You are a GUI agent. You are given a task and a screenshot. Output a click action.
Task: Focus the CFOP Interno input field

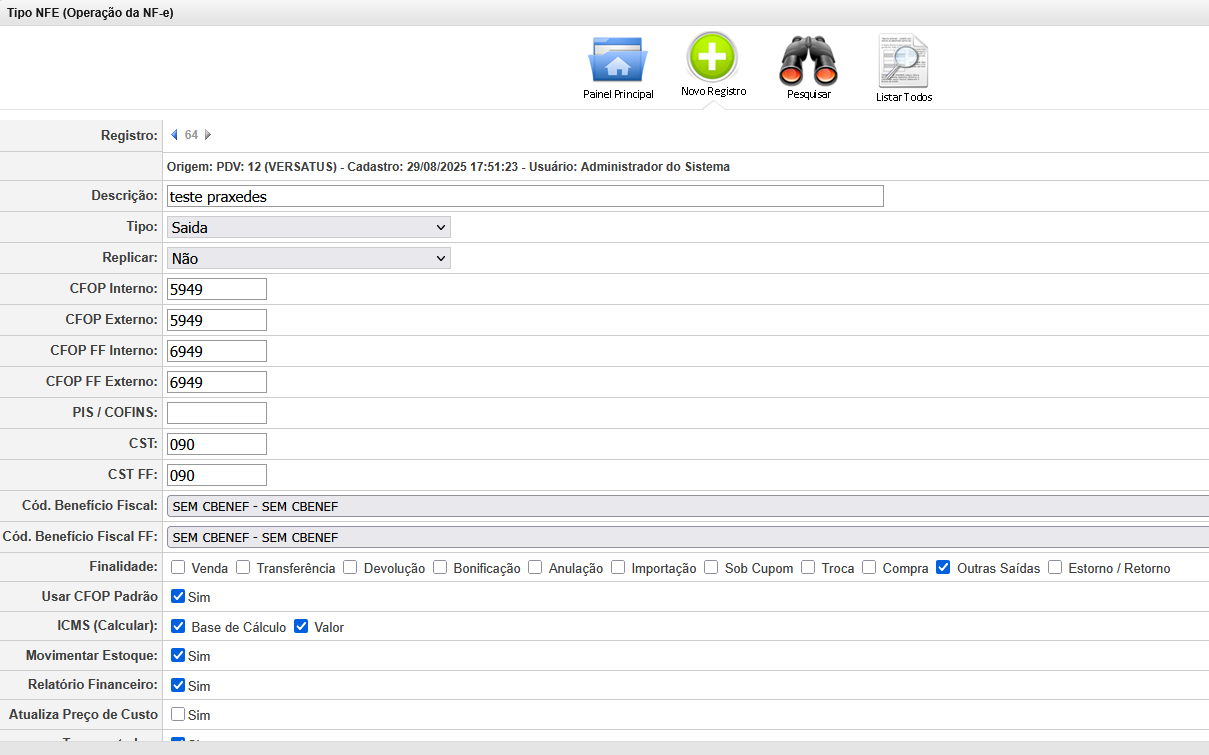point(217,289)
